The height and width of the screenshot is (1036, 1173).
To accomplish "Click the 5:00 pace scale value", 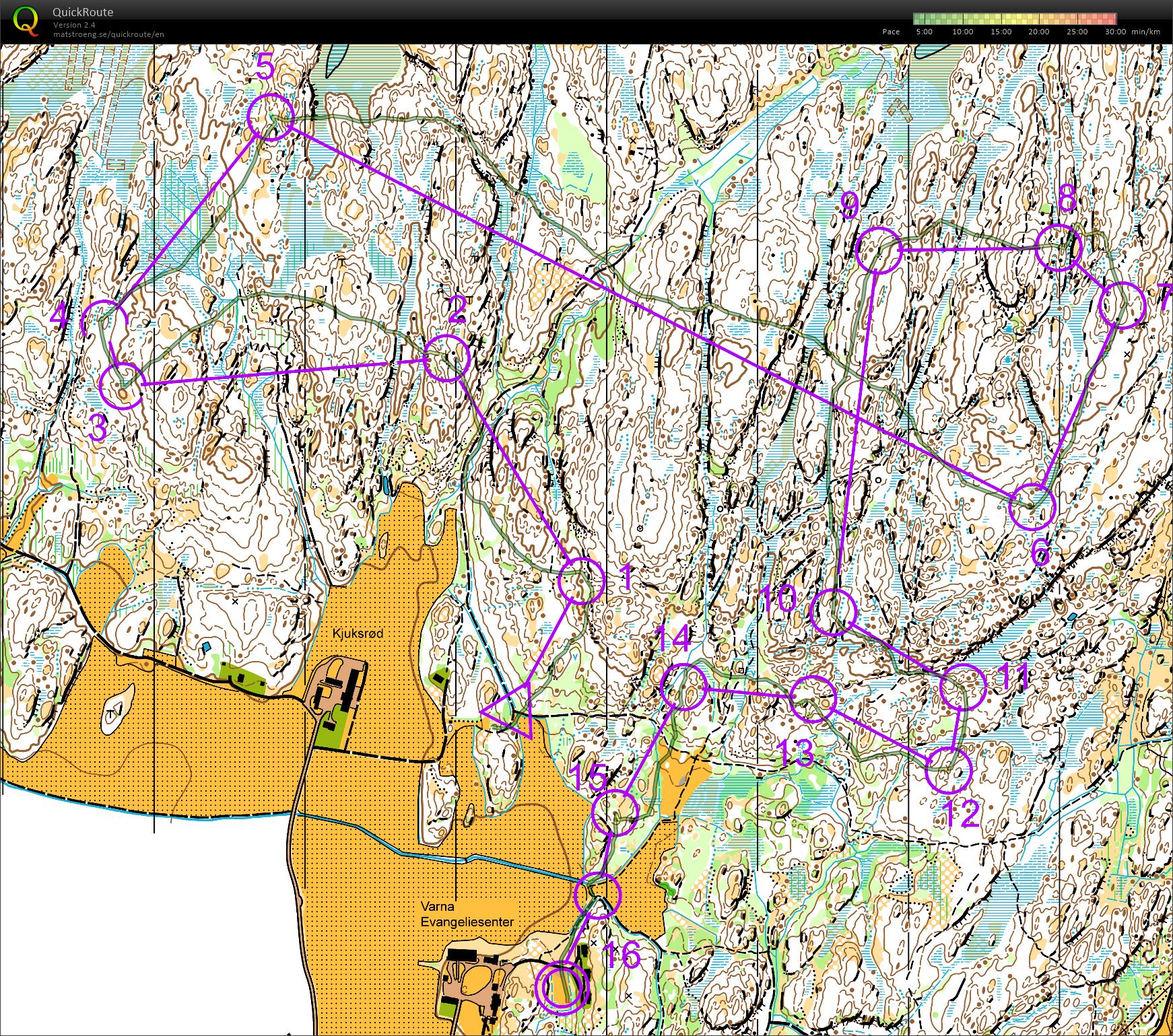I will click(924, 32).
